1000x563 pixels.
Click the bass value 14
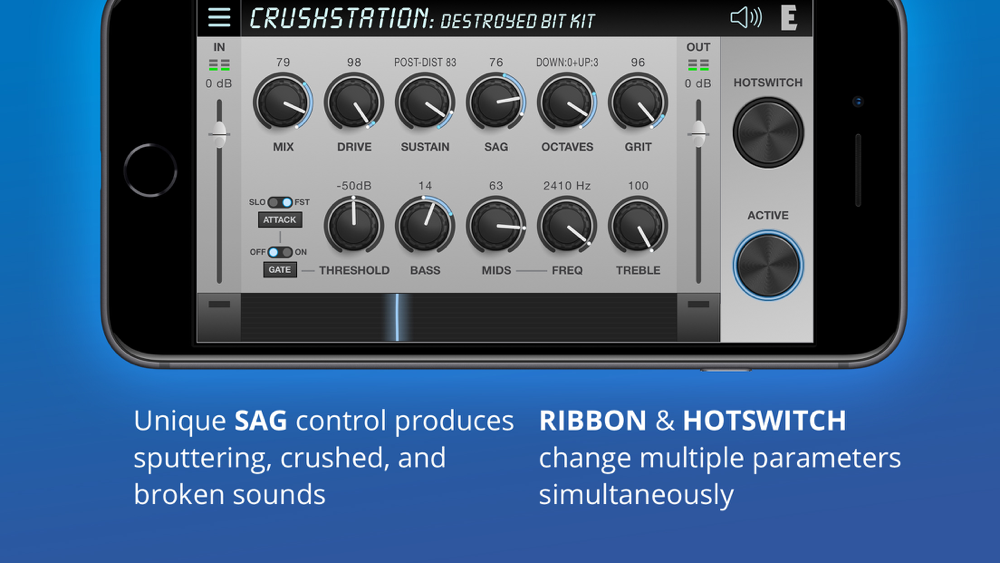pos(425,186)
